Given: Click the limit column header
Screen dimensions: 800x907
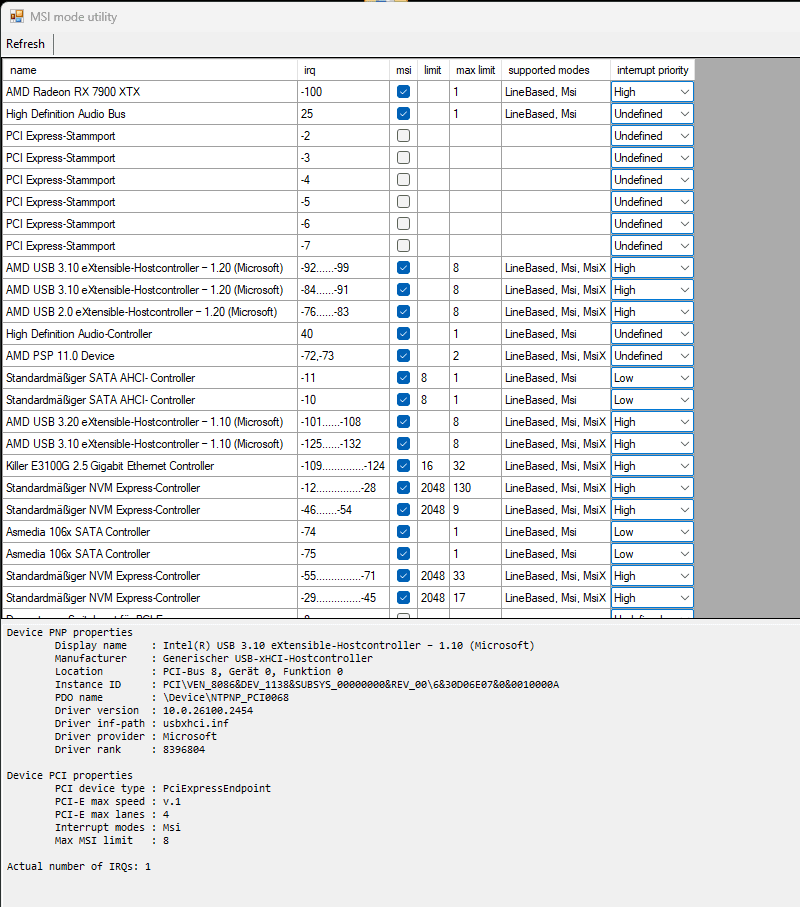Looking at the screenshot, I should [433, 70].
